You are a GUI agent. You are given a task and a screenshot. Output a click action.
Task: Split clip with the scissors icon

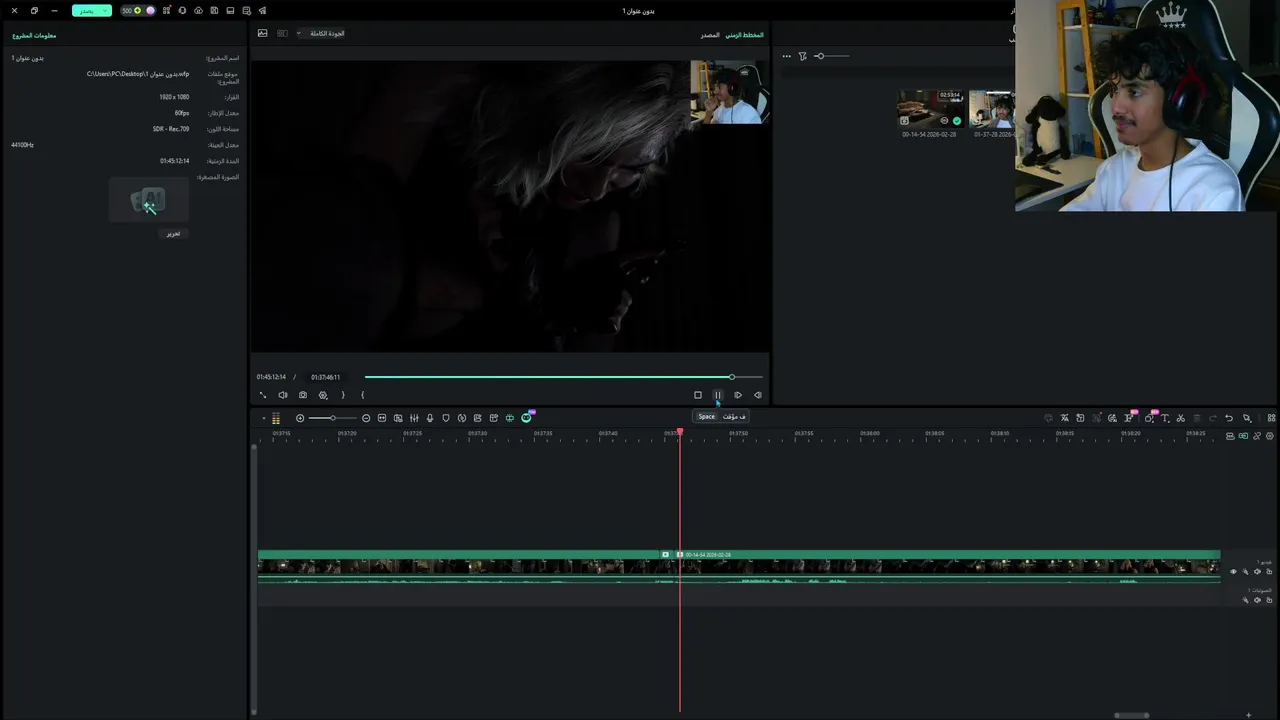pyautogui.click(x=1181, y=418)
